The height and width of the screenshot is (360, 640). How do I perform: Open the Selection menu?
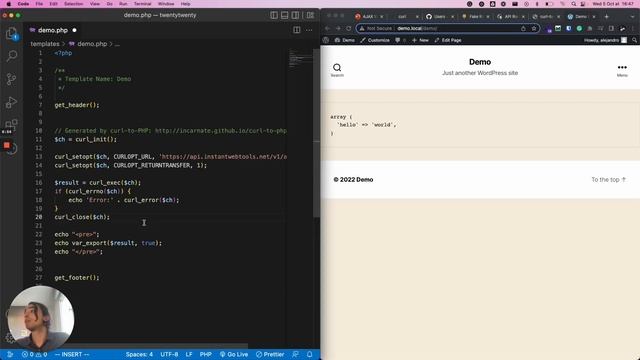point(73,4)
